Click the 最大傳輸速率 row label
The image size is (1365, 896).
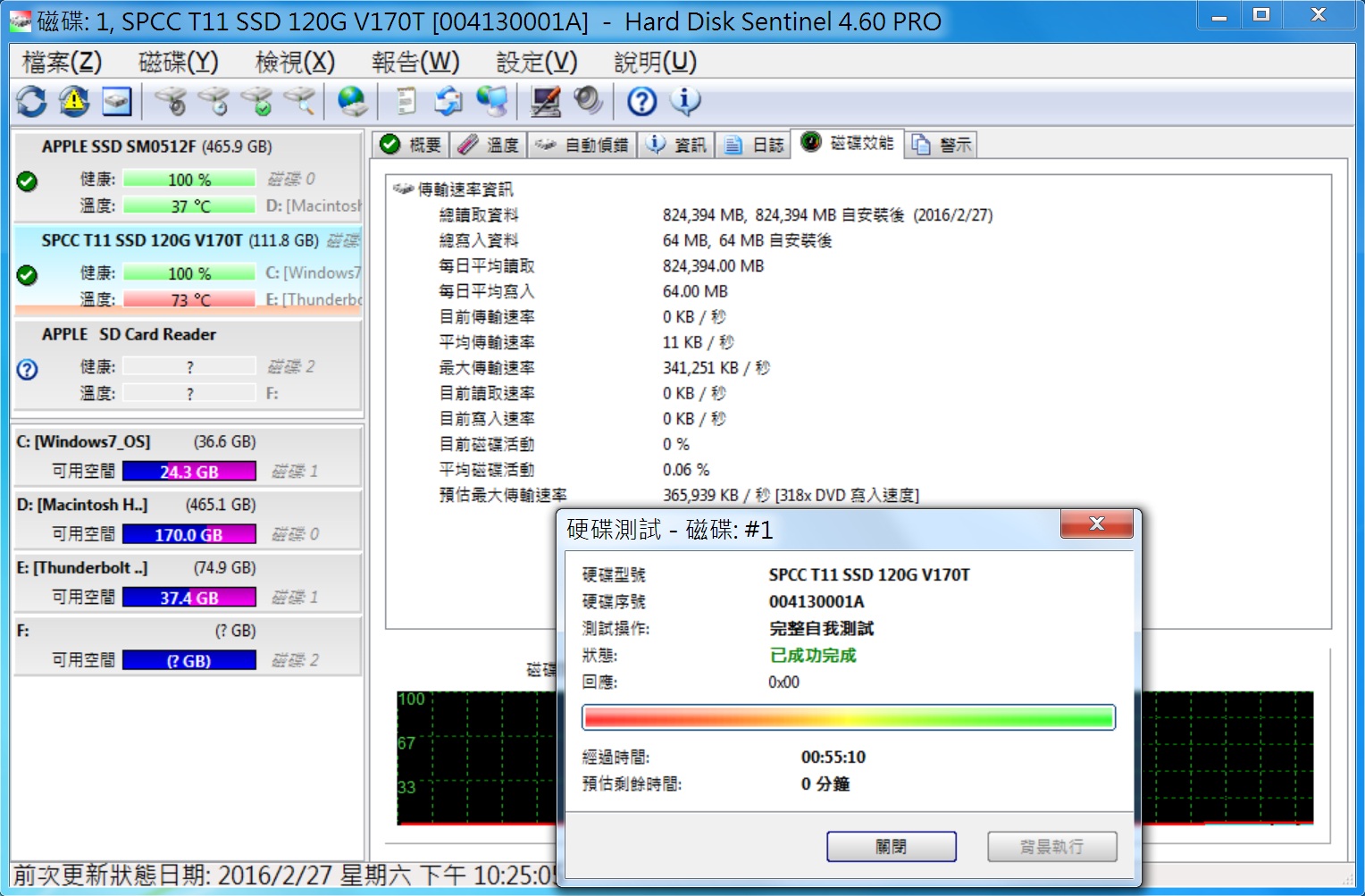pyautogui.click(x=487, y=368)
